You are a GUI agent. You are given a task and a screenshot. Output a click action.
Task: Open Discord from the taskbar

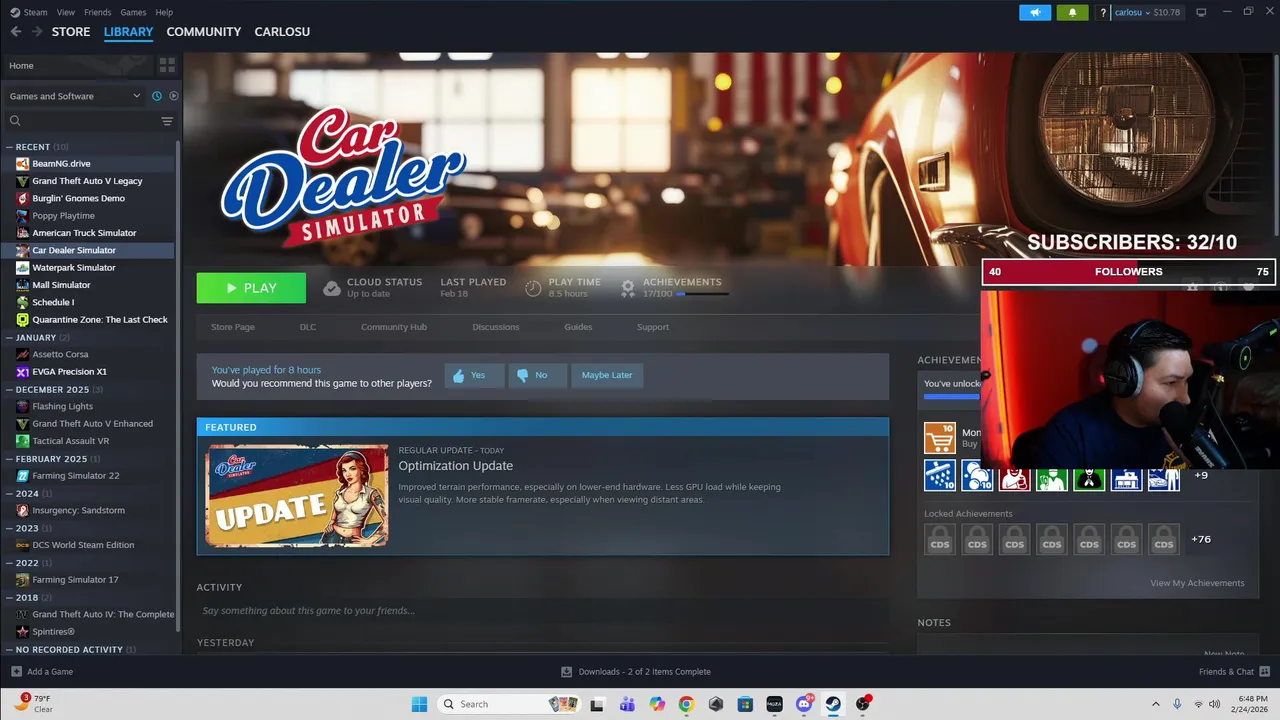click(x=804, y=704)
